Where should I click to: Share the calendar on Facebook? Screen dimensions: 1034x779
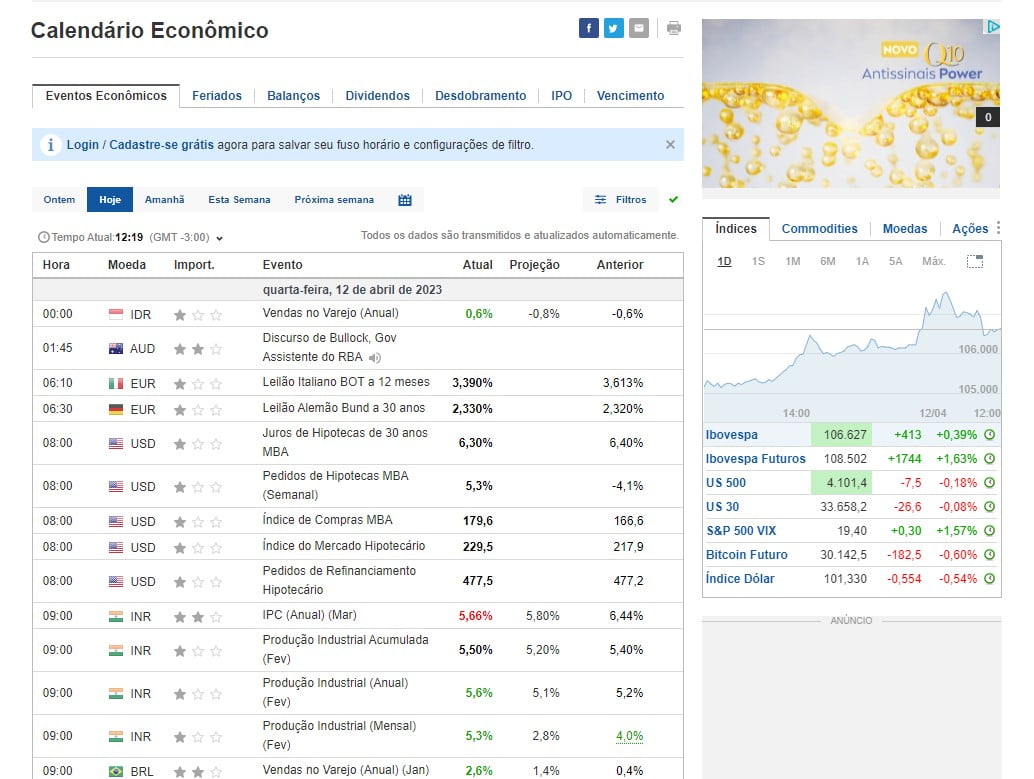click(x=588, y=28)
